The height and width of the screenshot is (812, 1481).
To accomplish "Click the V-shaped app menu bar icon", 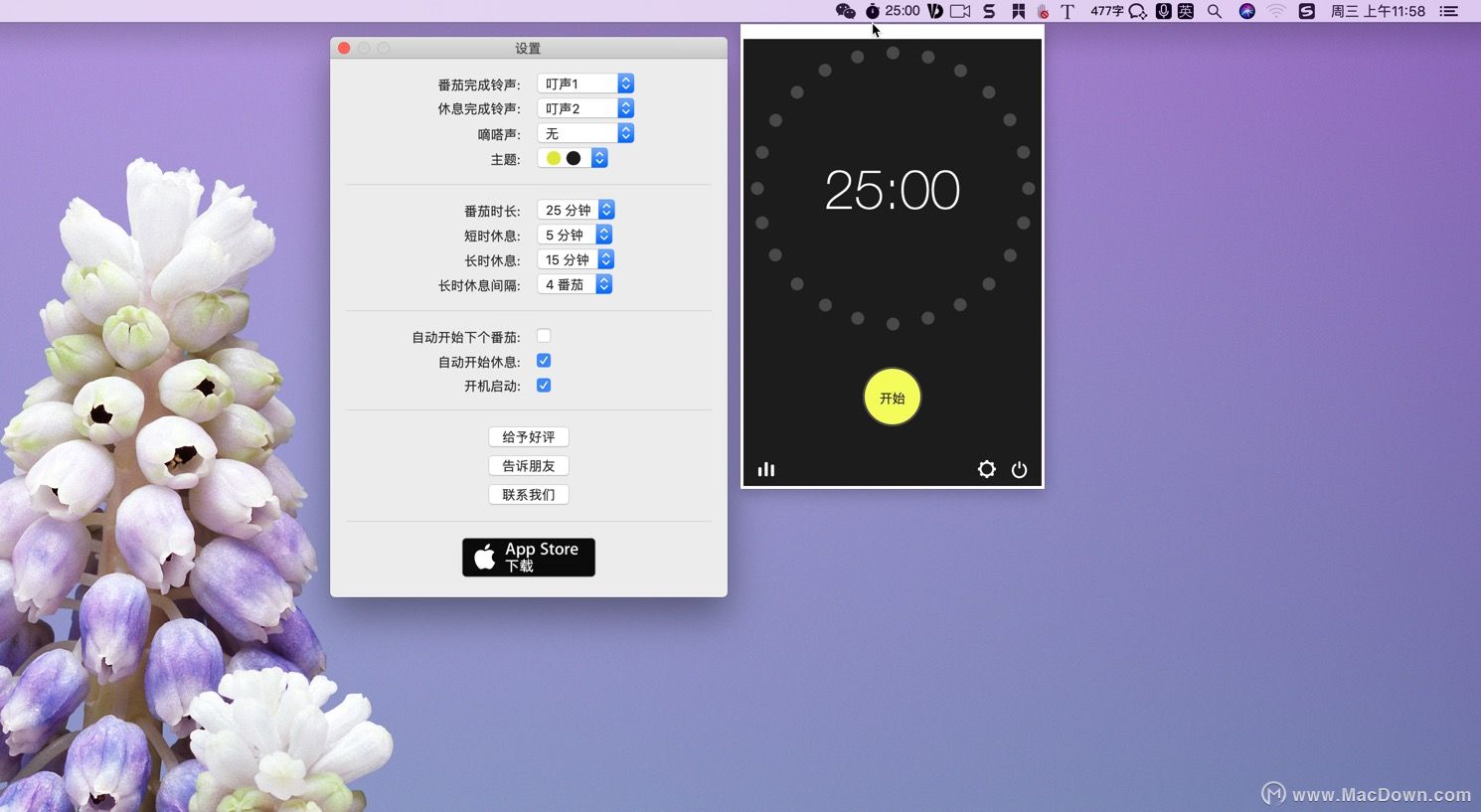I will [935, 11].
